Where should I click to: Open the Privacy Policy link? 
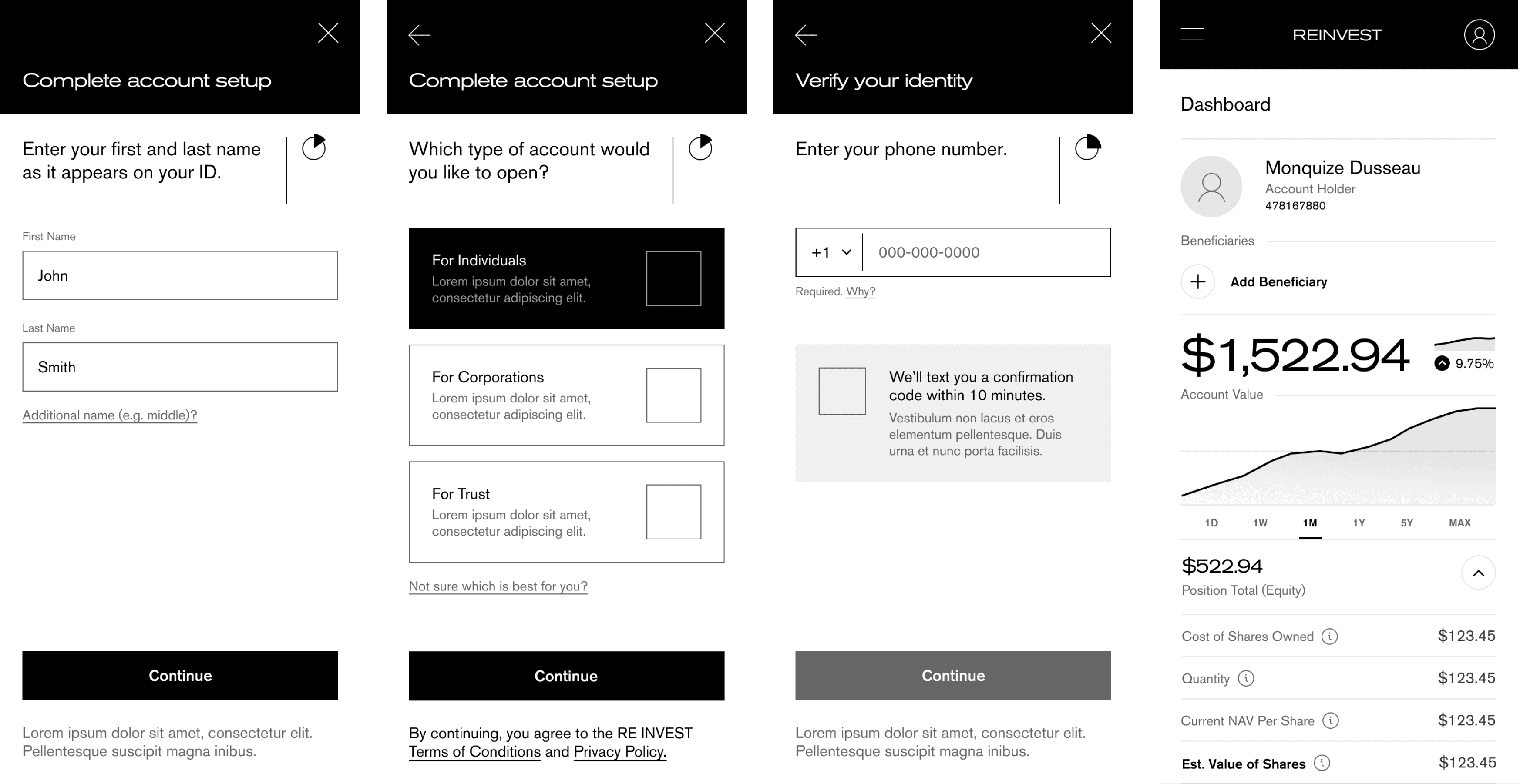click(619, 751)
